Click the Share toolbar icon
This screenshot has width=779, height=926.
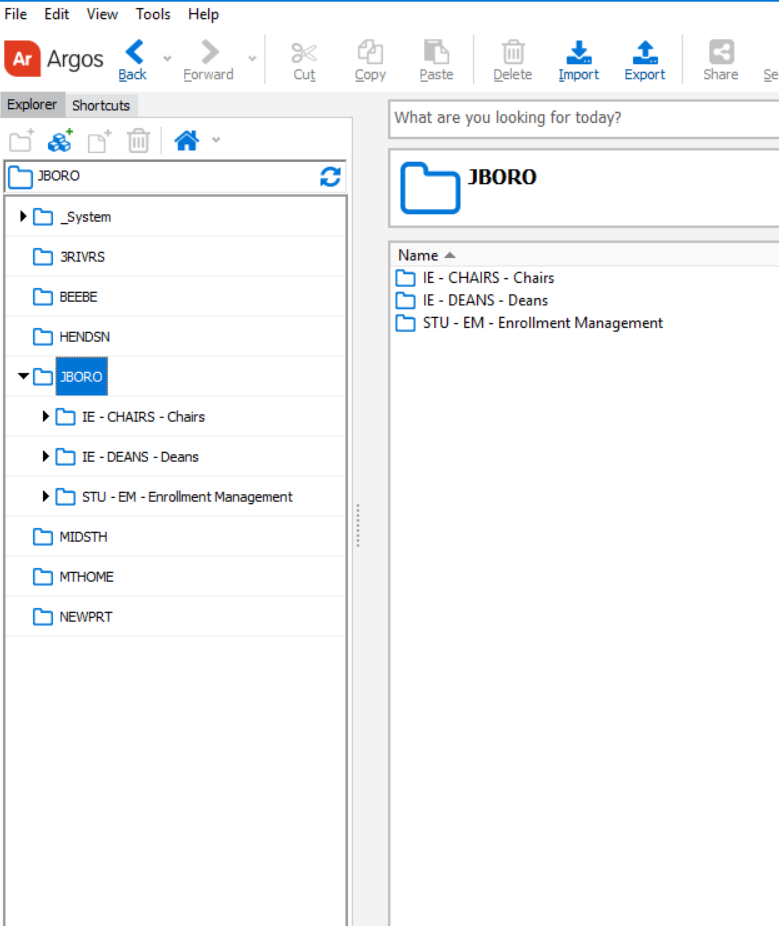[x=721, y=53]
